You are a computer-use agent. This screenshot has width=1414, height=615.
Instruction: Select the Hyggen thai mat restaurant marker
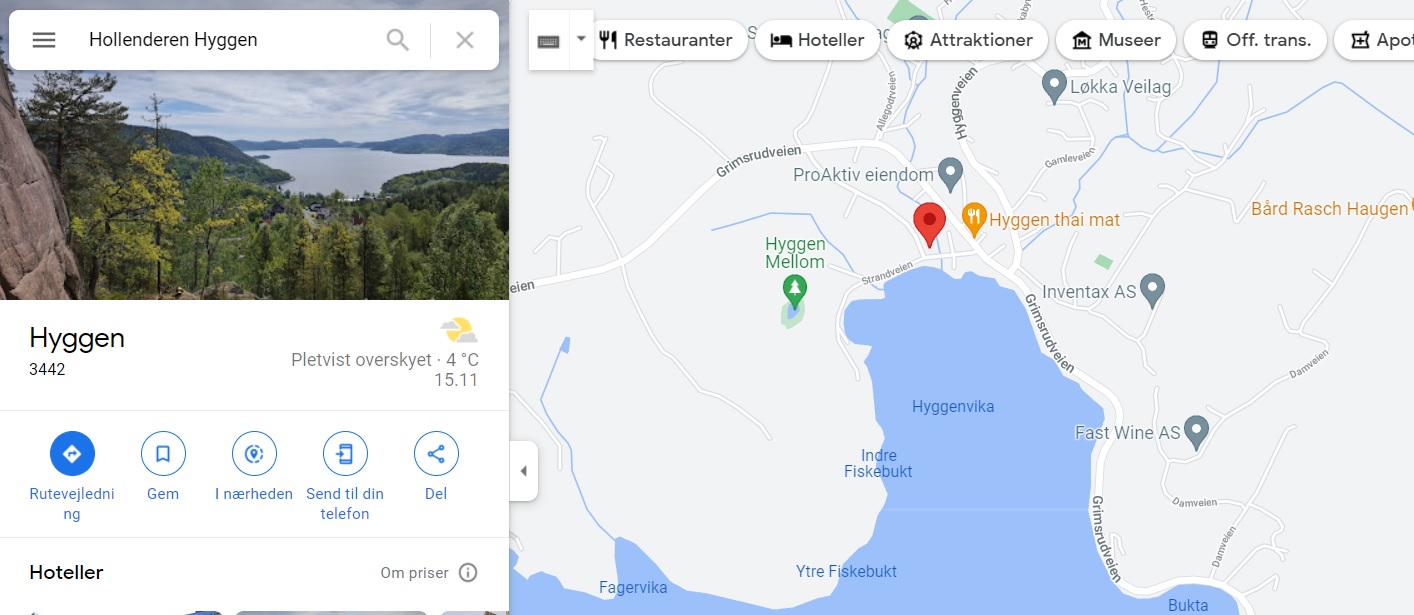(x=974, y=216)
